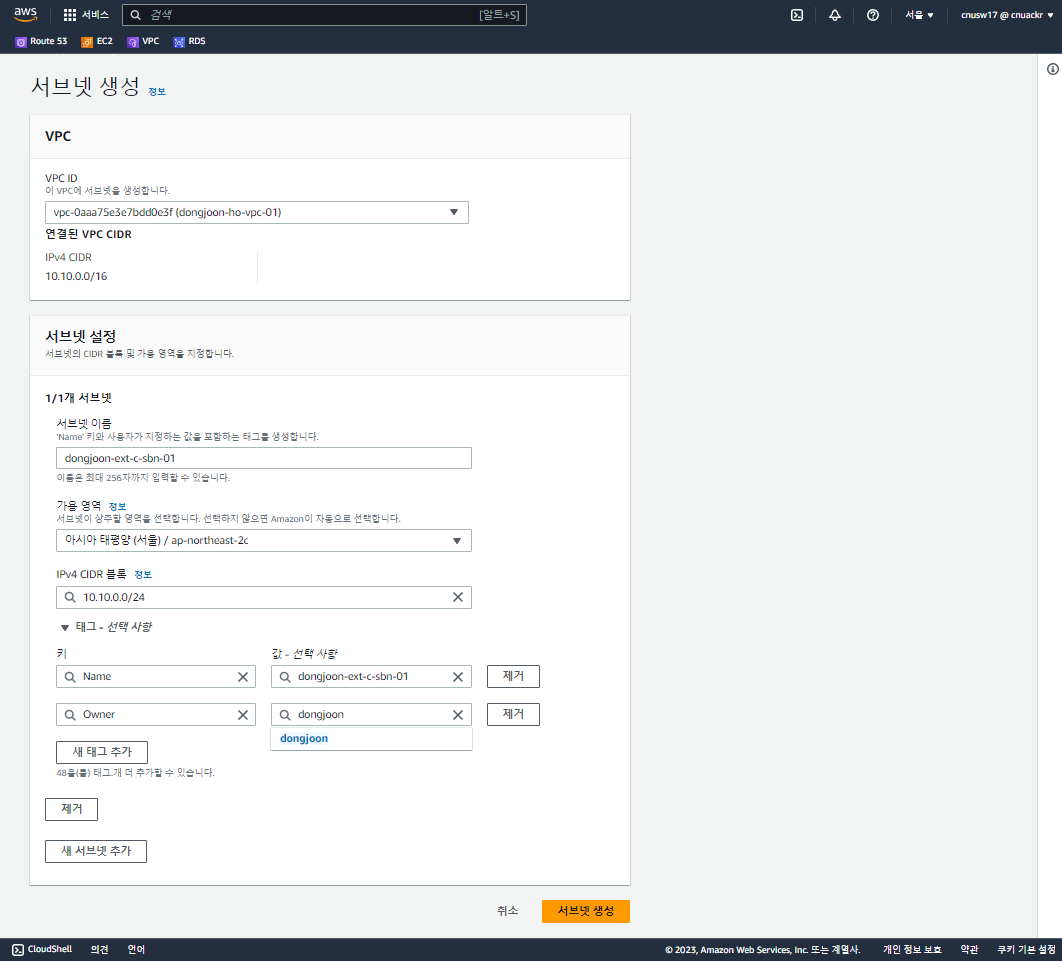
Task: Open the RDS shortcut
Action: pos(190,41)
